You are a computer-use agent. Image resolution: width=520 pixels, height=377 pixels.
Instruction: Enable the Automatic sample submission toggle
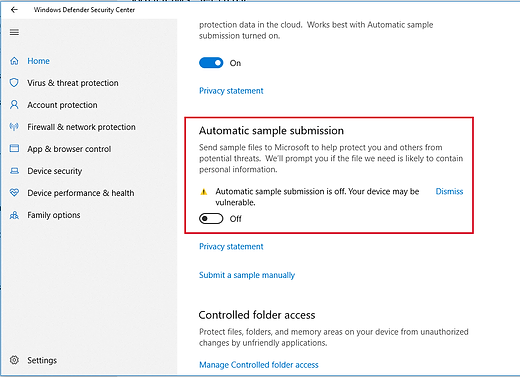click(x=211, y=219)
